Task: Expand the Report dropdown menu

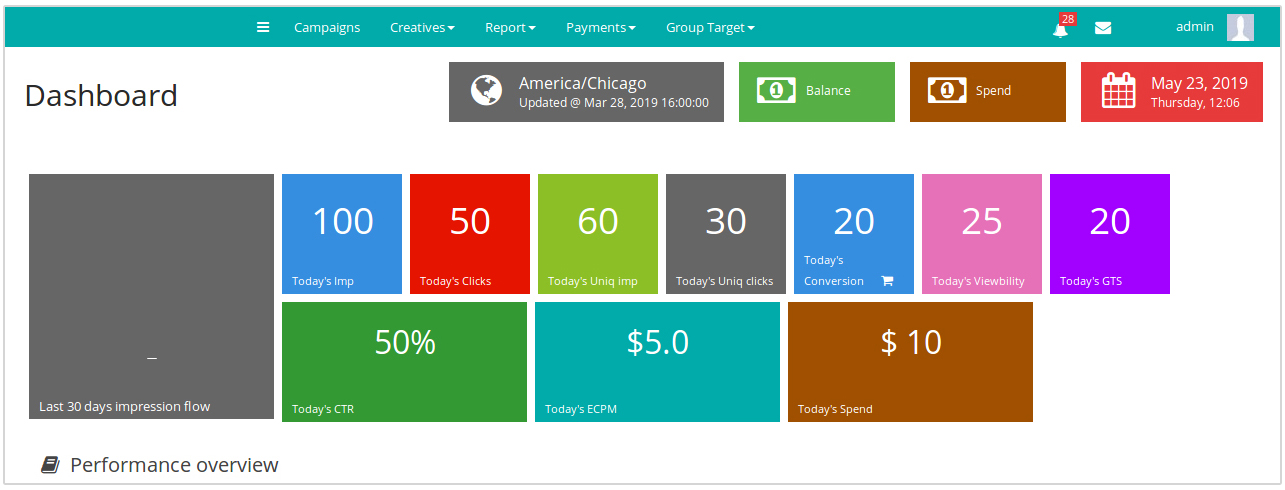Action: pos(510,28)
